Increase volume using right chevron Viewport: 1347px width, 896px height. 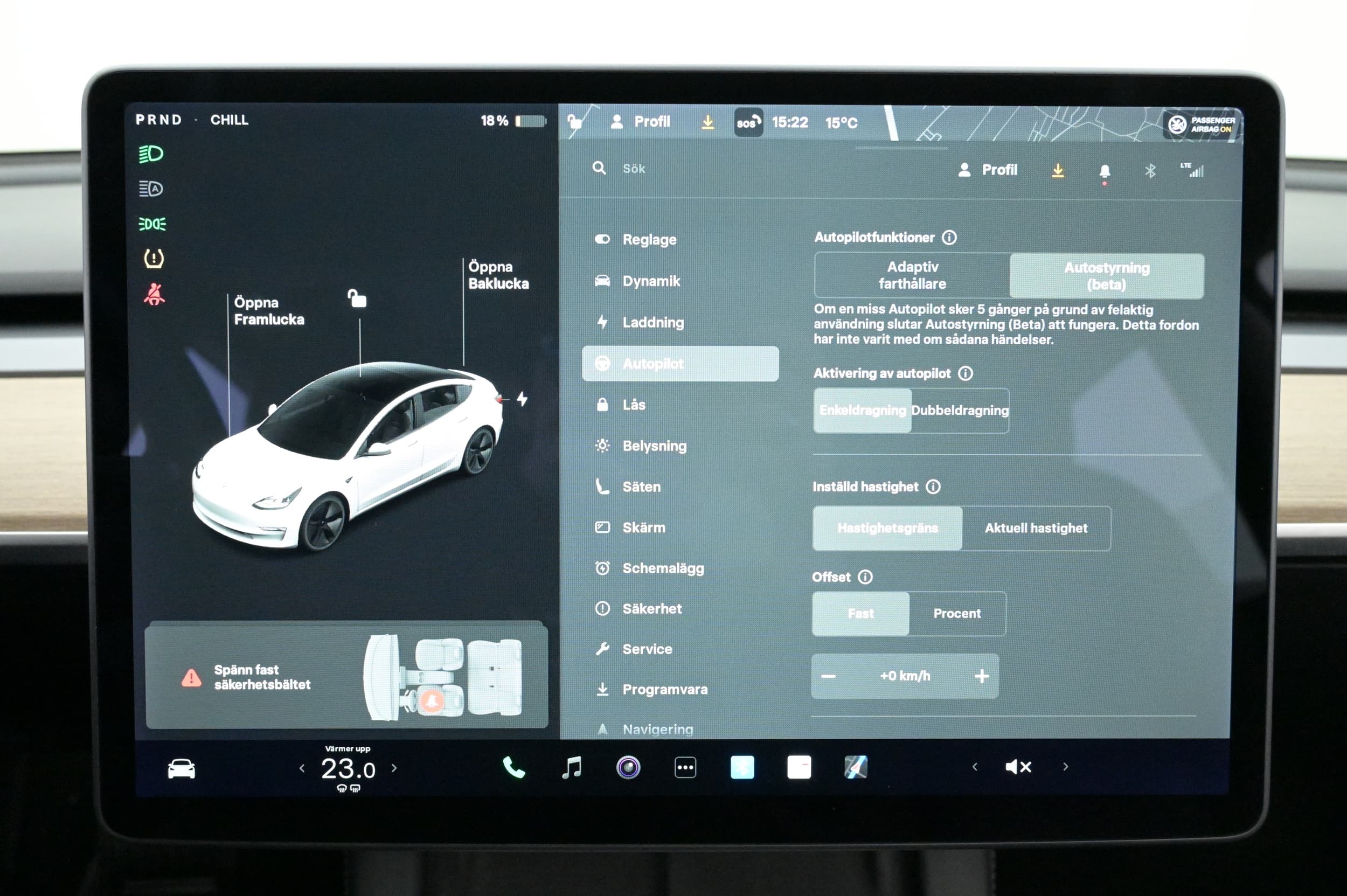1065,767
